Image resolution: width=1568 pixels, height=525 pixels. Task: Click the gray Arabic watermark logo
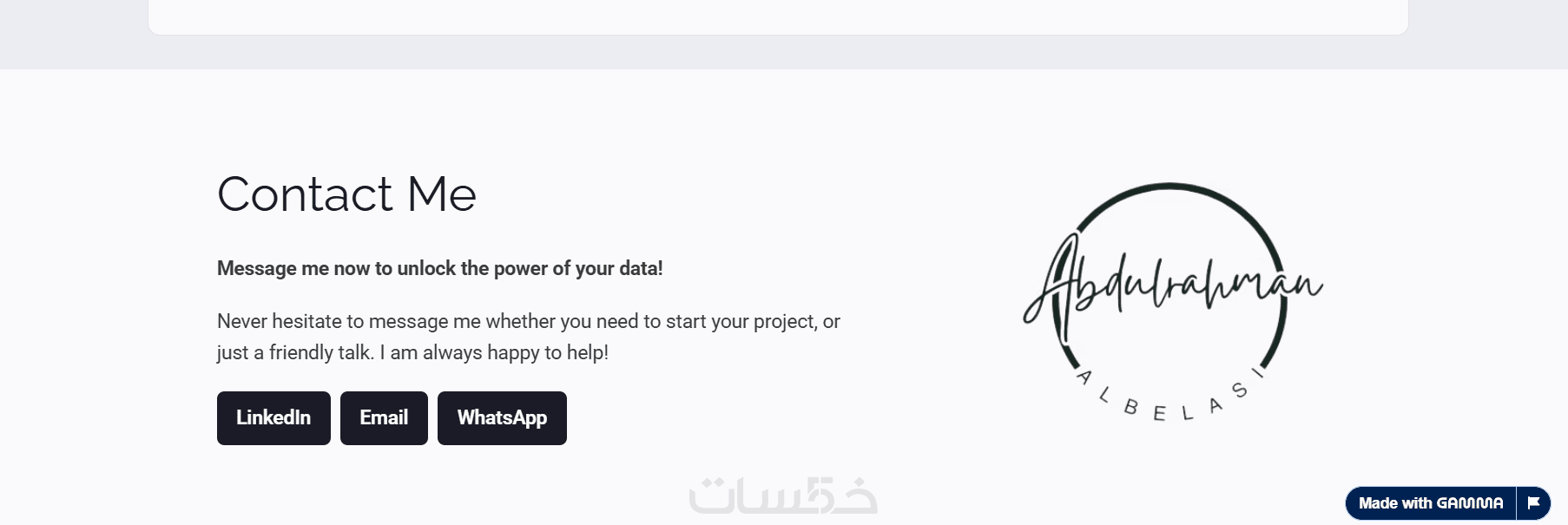click(x=783, y=497)
